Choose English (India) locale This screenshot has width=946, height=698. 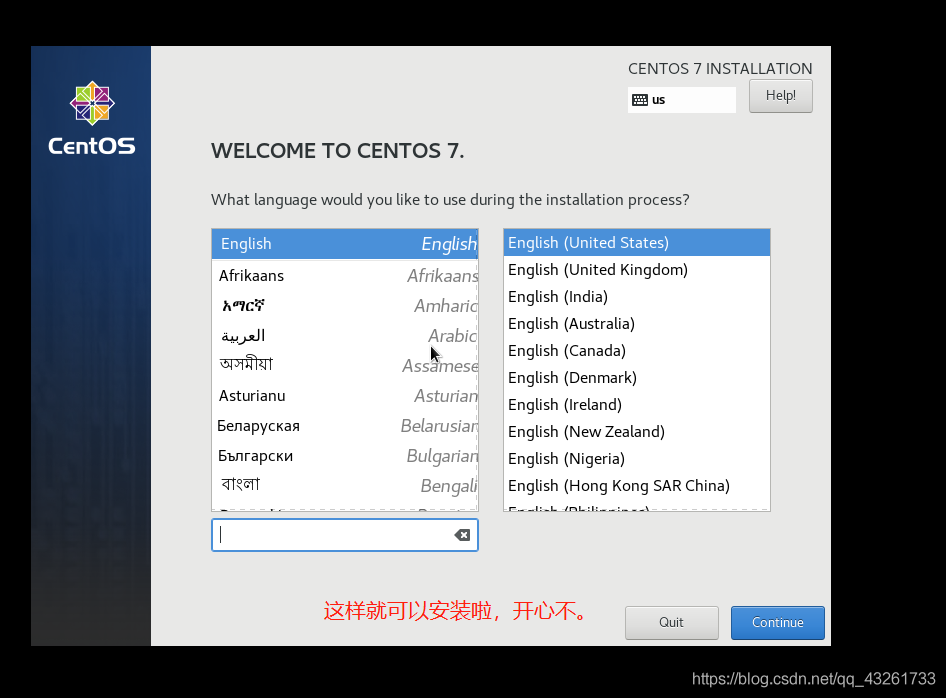point(636,297)
